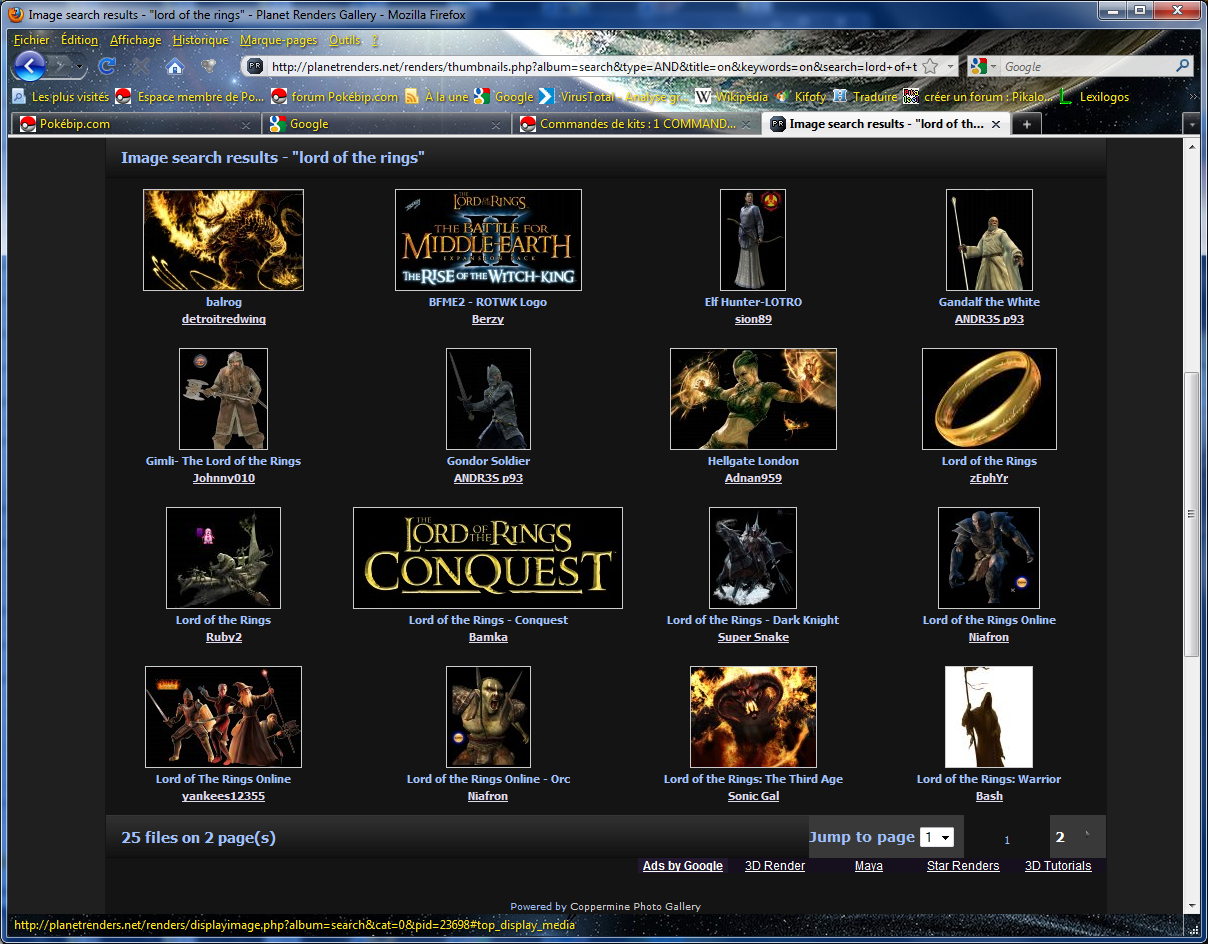Click the URL address bar

click(592, 66)
